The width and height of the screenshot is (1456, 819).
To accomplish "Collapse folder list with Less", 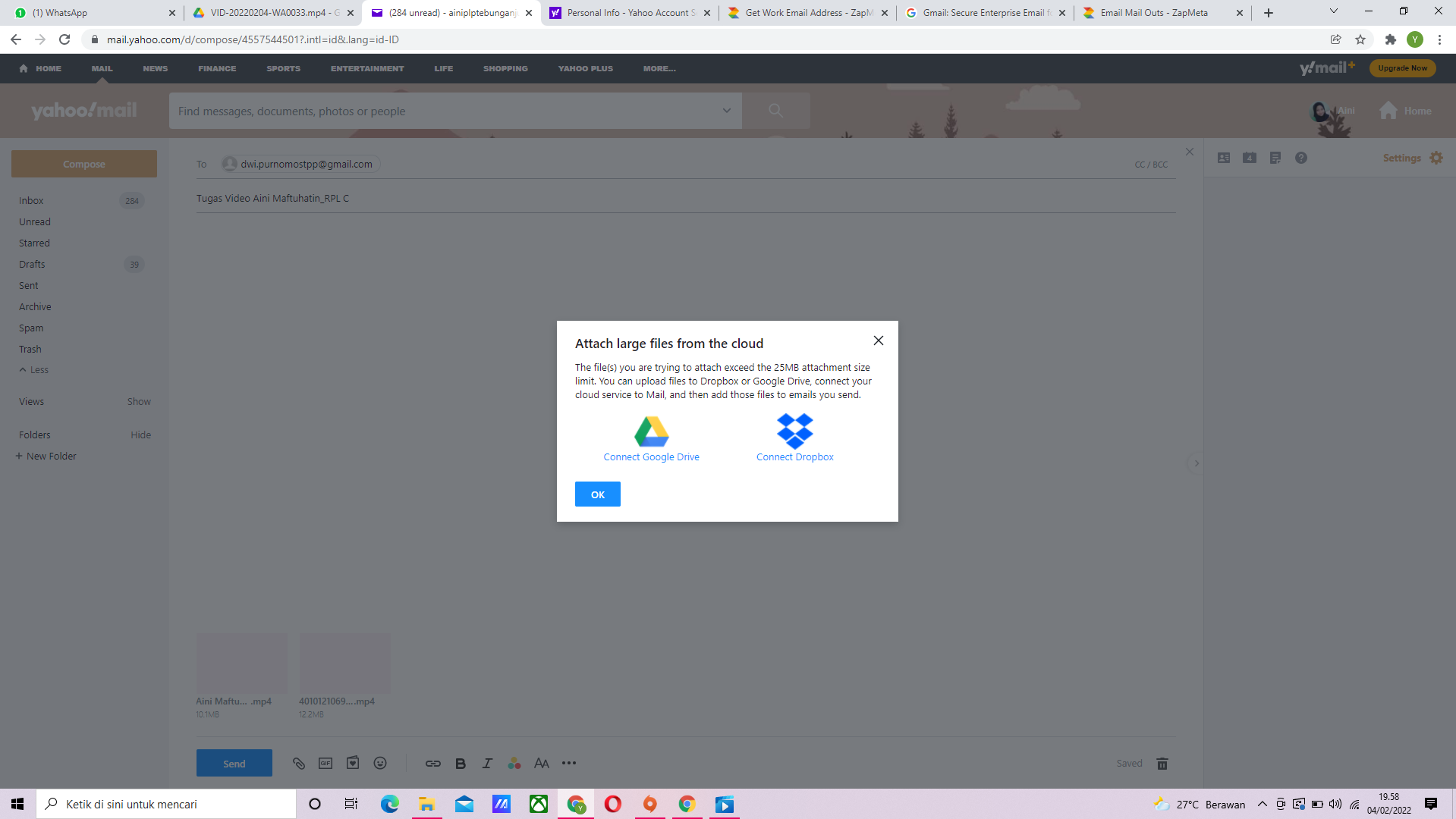I will (x=34, y=370).
